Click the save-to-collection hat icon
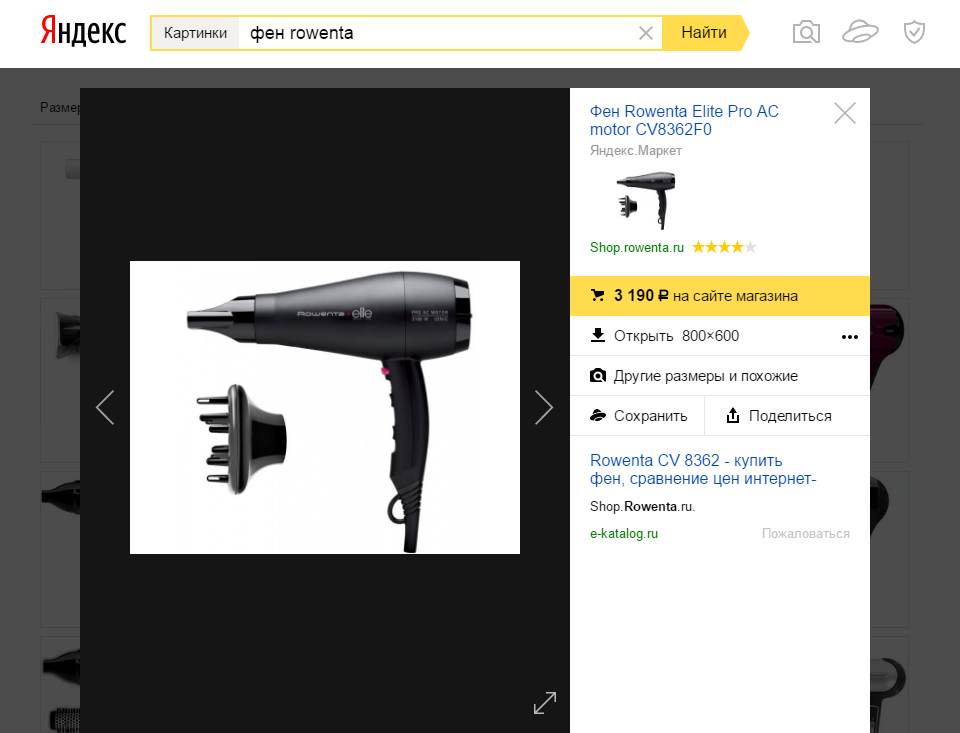The height and width of the screenshot is (733, 960). (x=598, y=416)
